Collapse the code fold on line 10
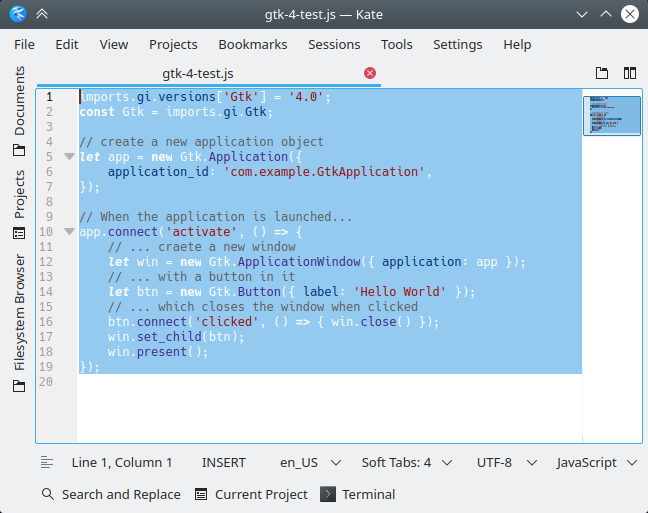Viewport: 648px width, 513px height. (69, 231)
